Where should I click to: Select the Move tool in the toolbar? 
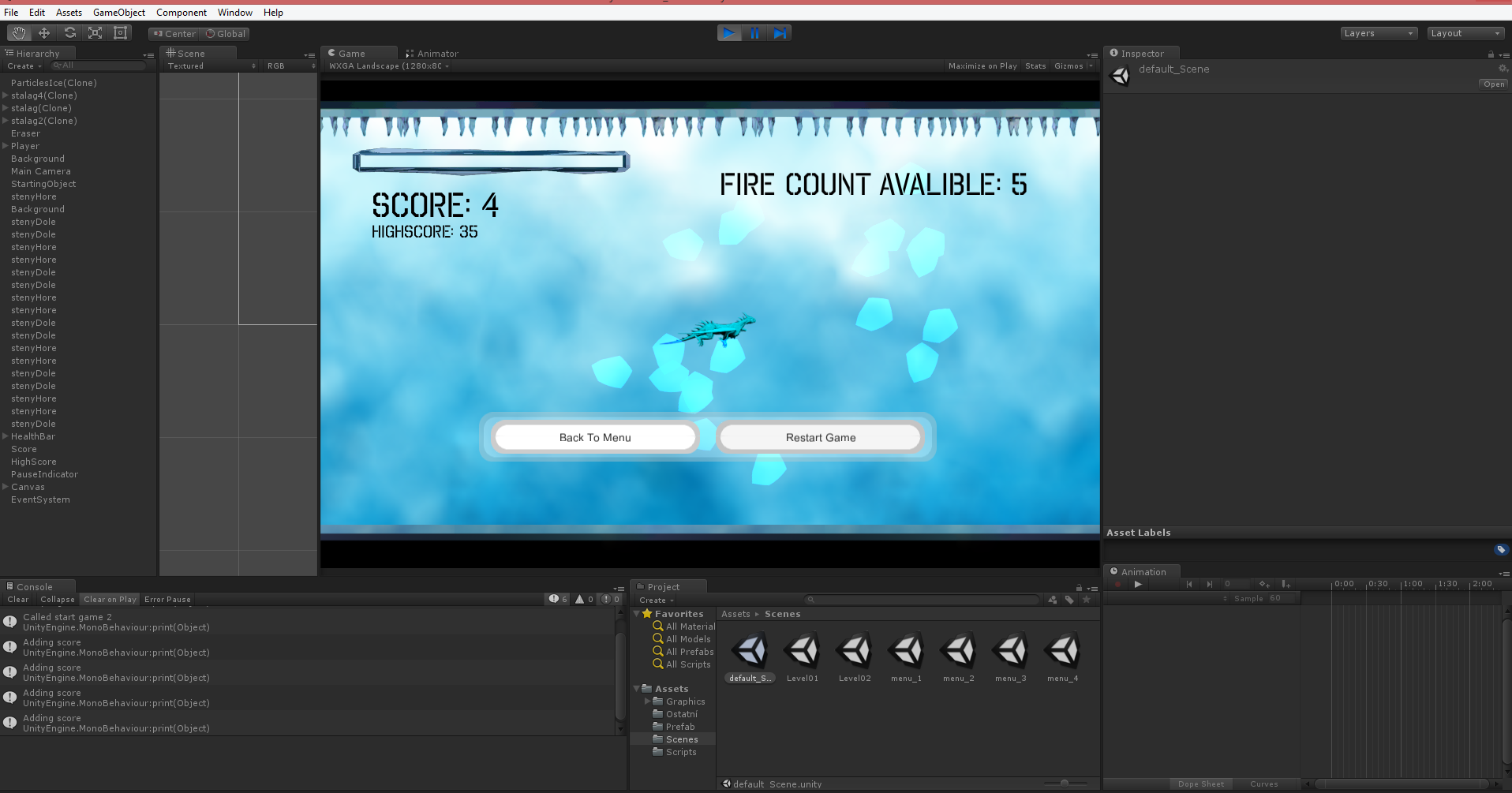pos(44,33)
